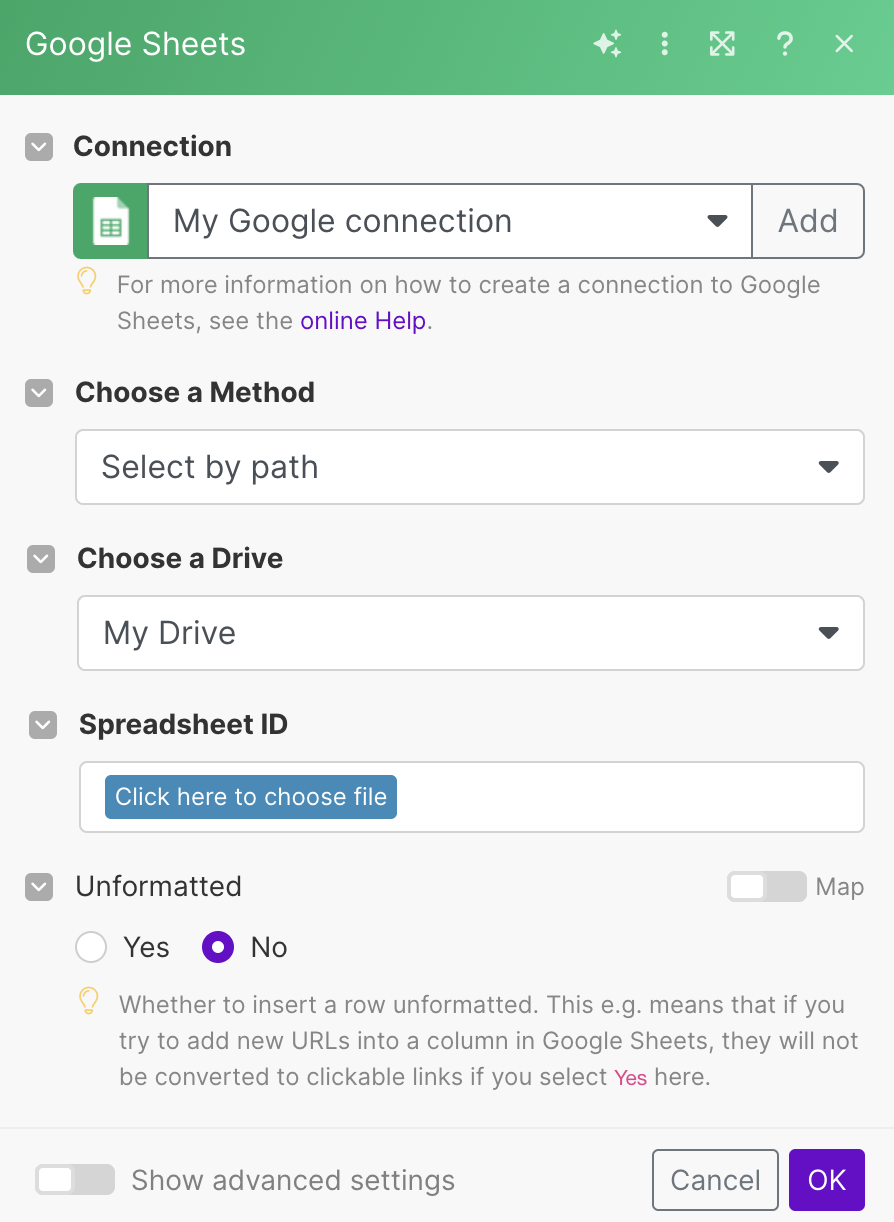Screen dimensions: 894x1222
Task: Click the Show advanced settings label
Action: (293, 1180)
